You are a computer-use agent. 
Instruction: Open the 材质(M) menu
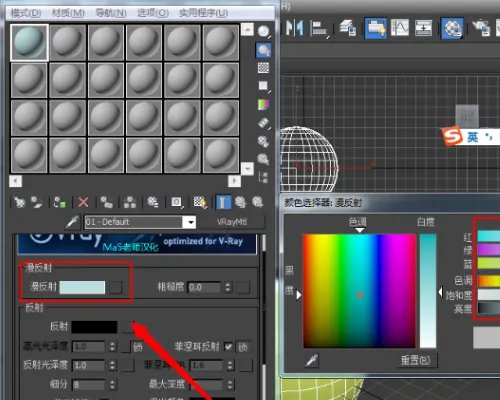68,13
